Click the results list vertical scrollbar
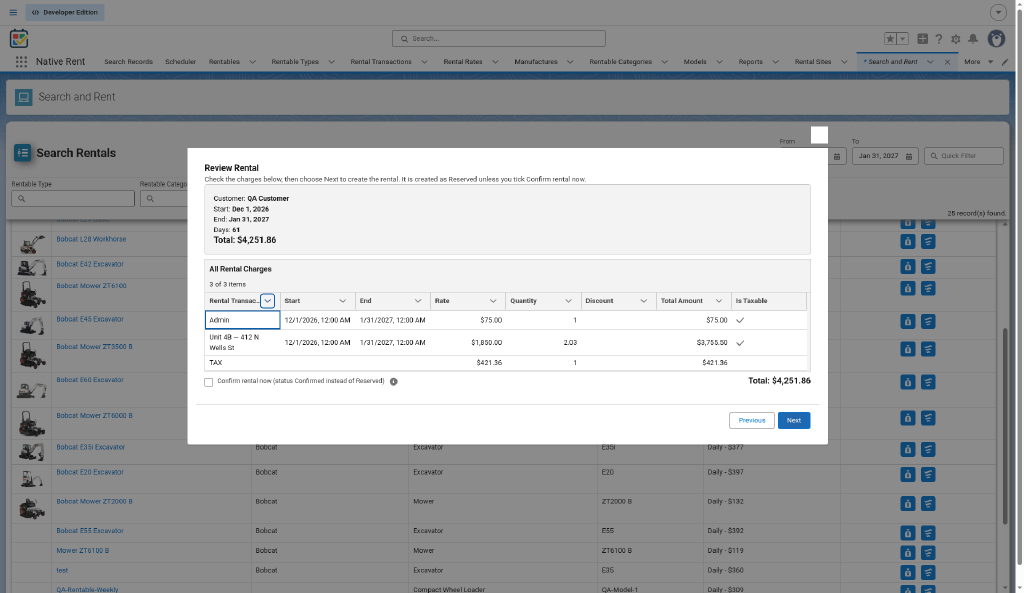Screen dimensions: 1024x593 [1005, 425]
